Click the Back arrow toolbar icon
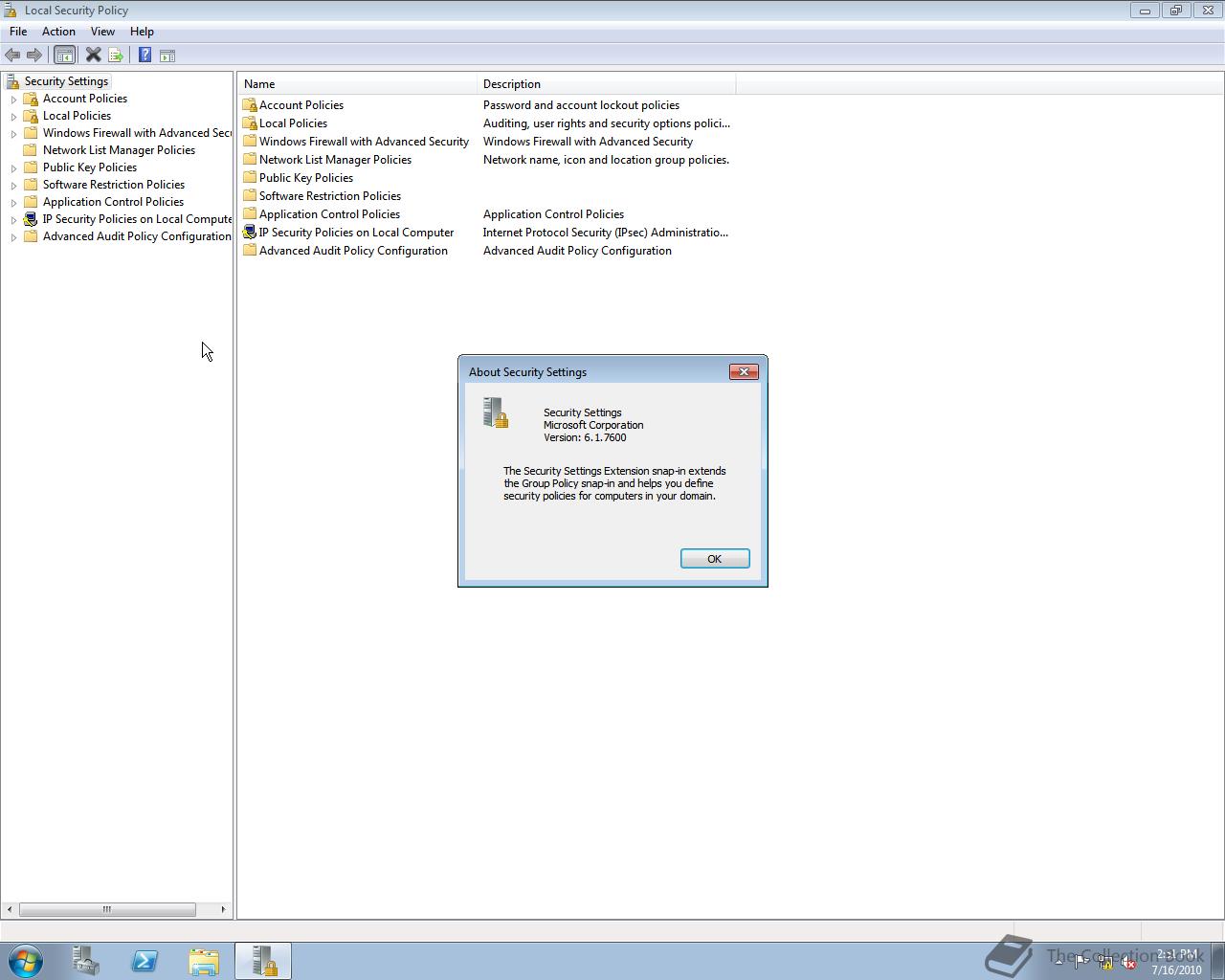Screen dimensions: 1225x980 pyautogui.click(x=12, y=56)
